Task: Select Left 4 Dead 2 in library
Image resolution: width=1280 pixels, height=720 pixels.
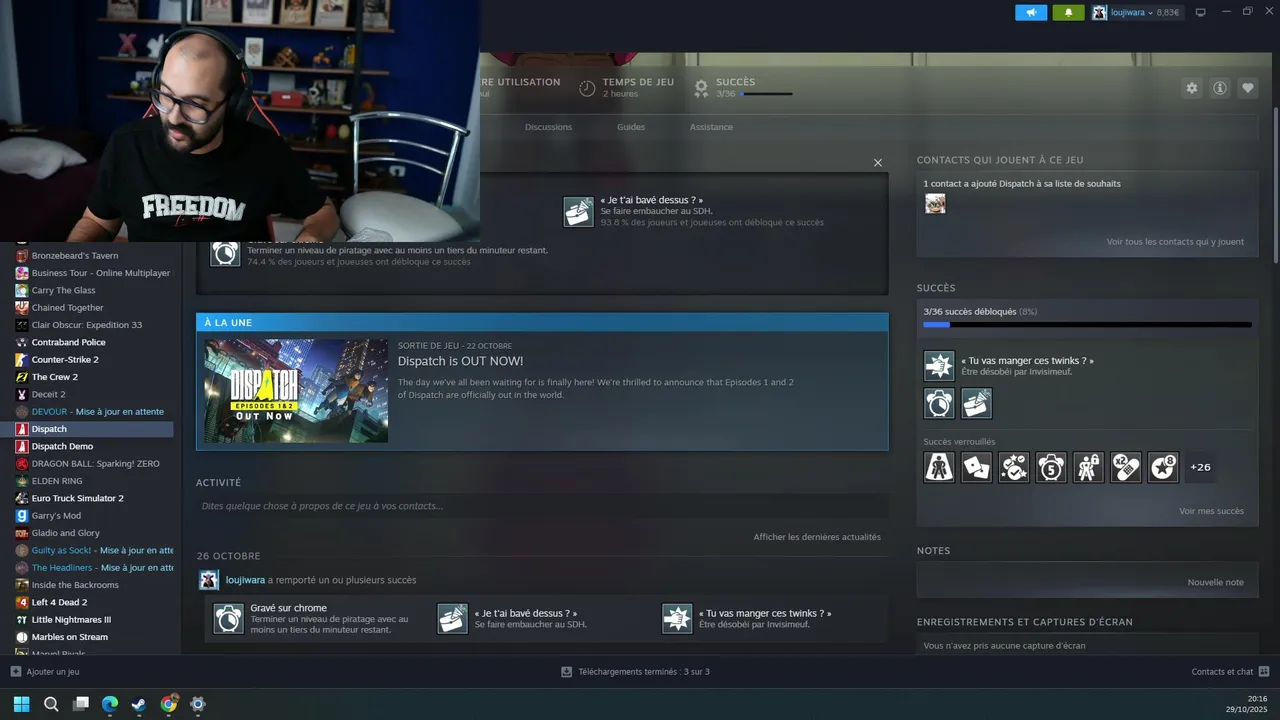Action: [59, 602]
